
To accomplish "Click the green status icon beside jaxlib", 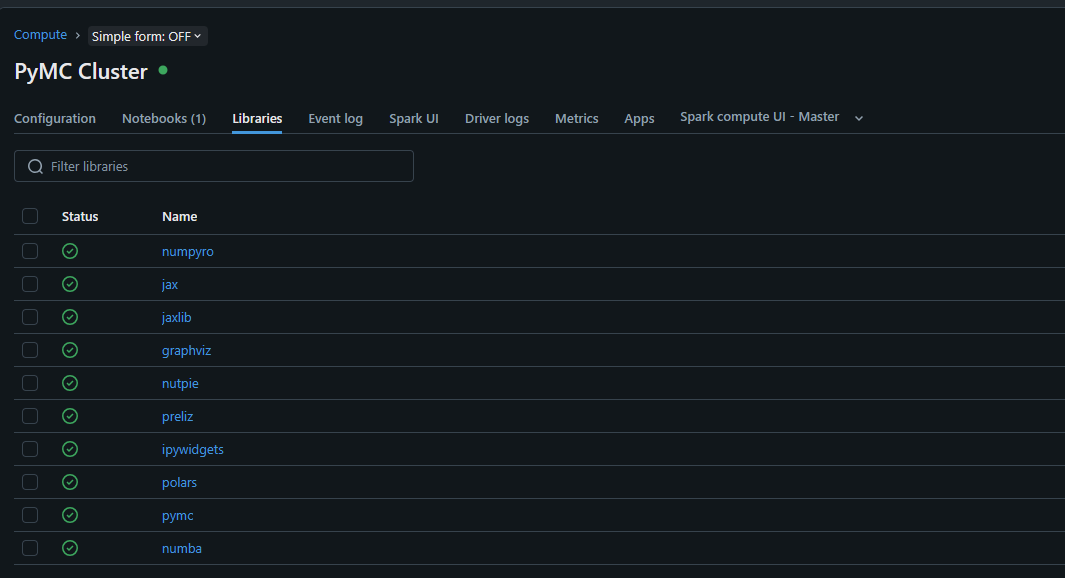I will coord(70,317).
